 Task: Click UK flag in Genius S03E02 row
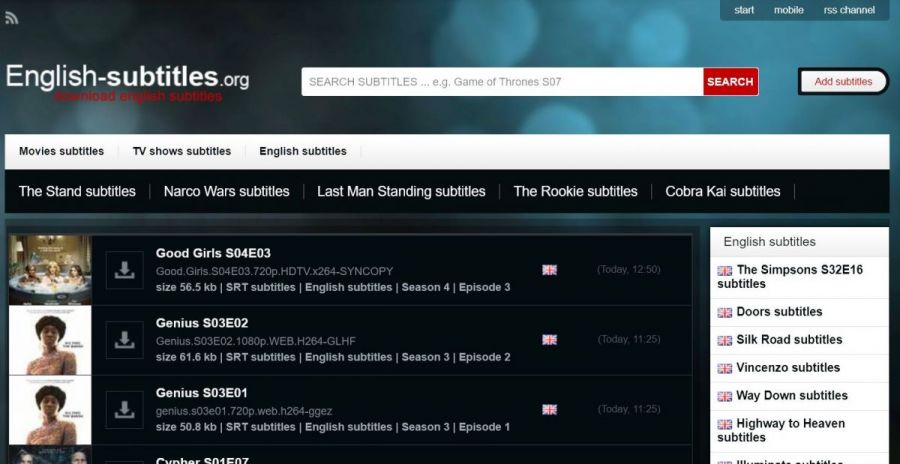click(549, 340)
